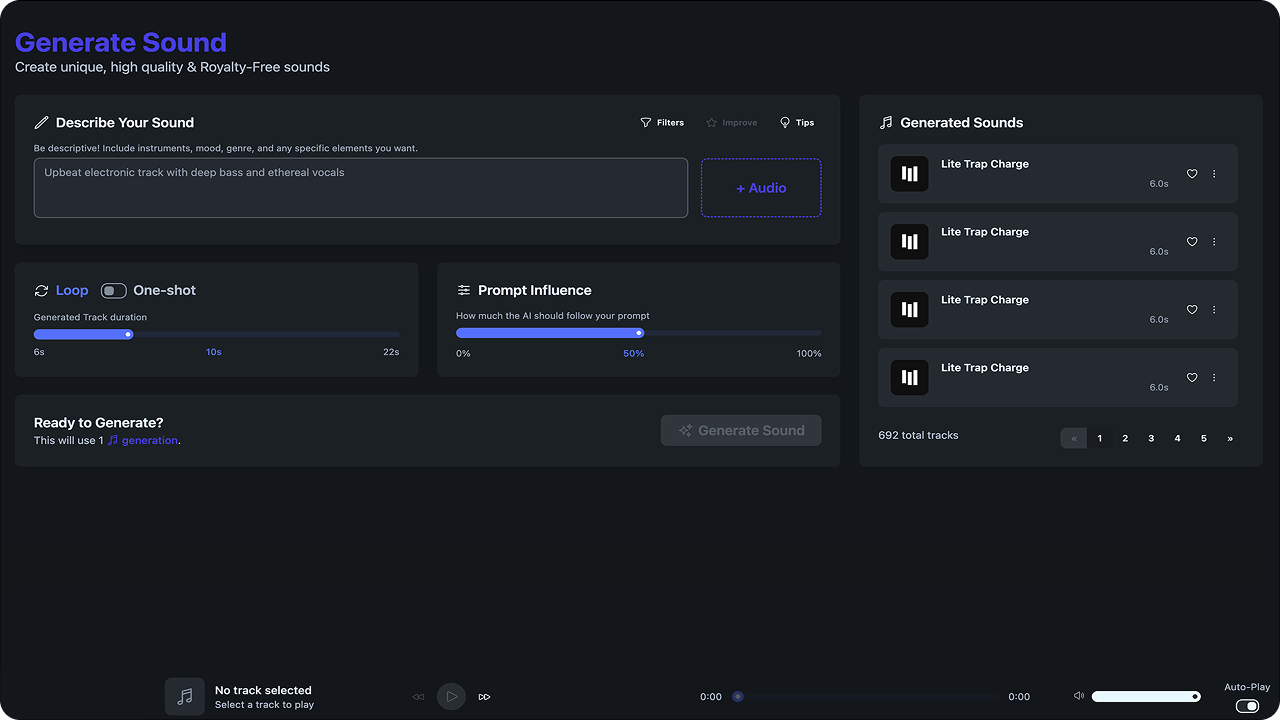Open the Filters options

pyautogui.click(x=662, y=123)
